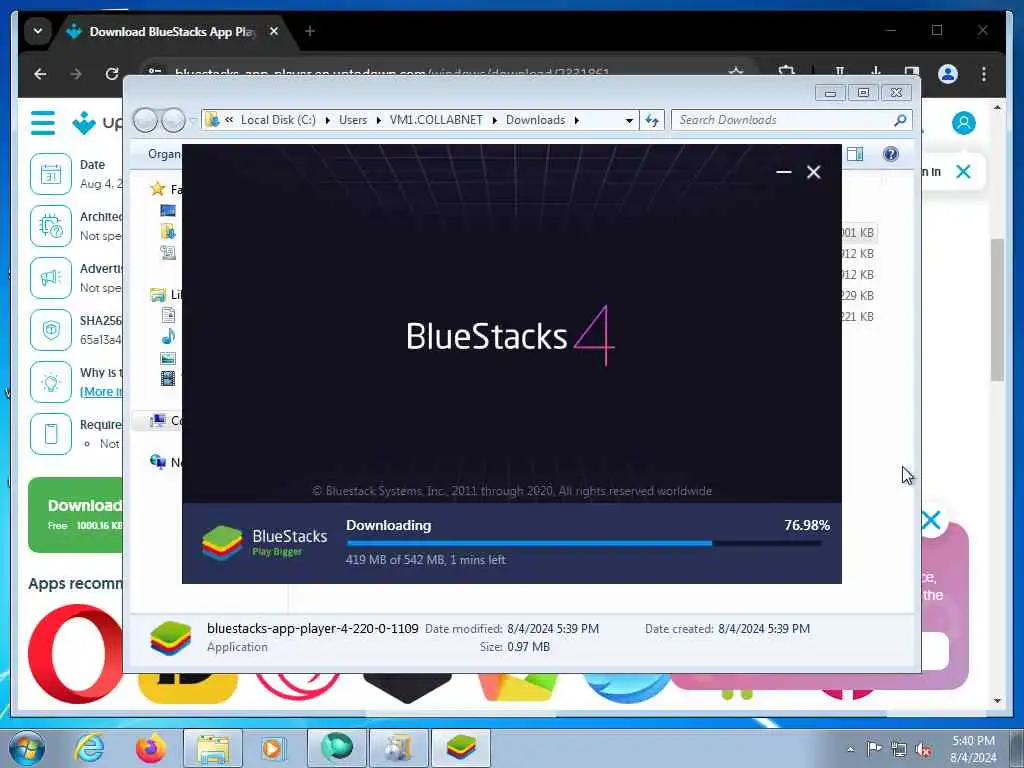This screenshot has height=768, width=1024.
Task: Expand the arrow after VM1.COLLABNET
Action: point(494,120)
